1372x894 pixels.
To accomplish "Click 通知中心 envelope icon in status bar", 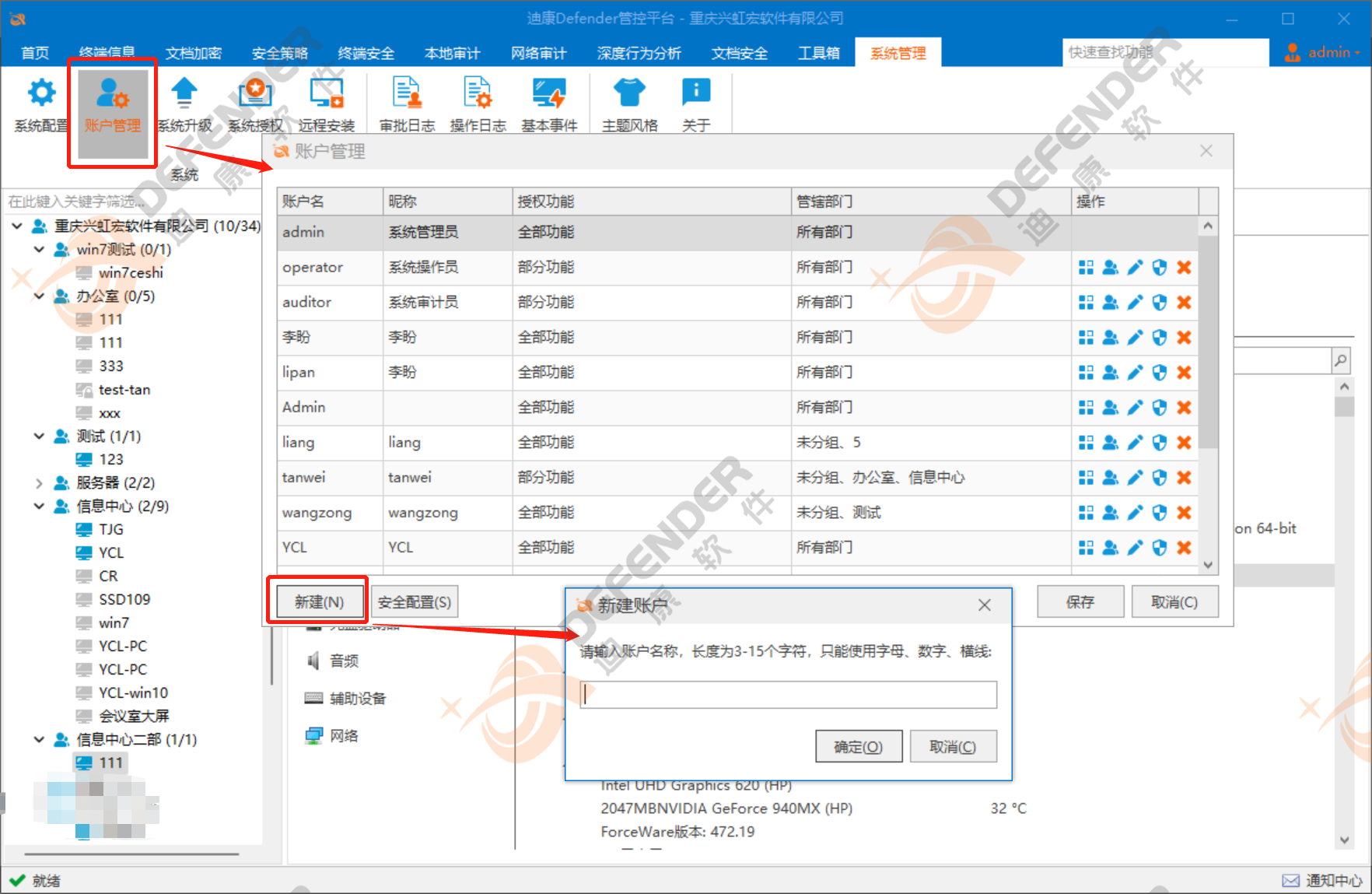I will point(1291,880).
